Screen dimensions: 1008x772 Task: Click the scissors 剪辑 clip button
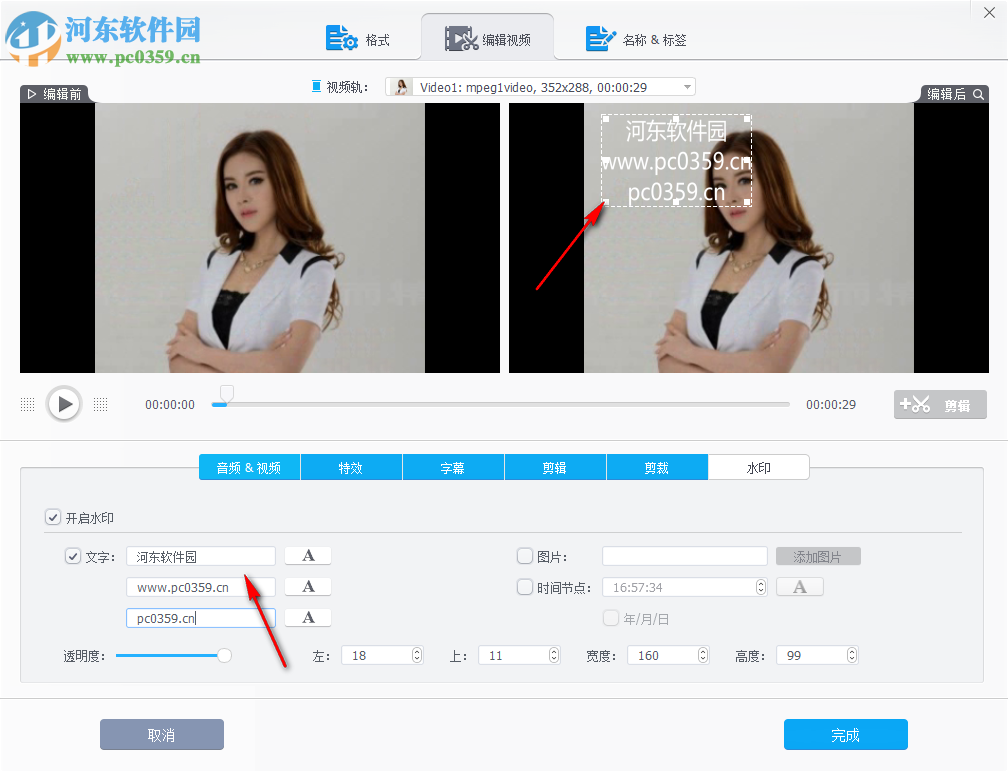click(939, 404)
